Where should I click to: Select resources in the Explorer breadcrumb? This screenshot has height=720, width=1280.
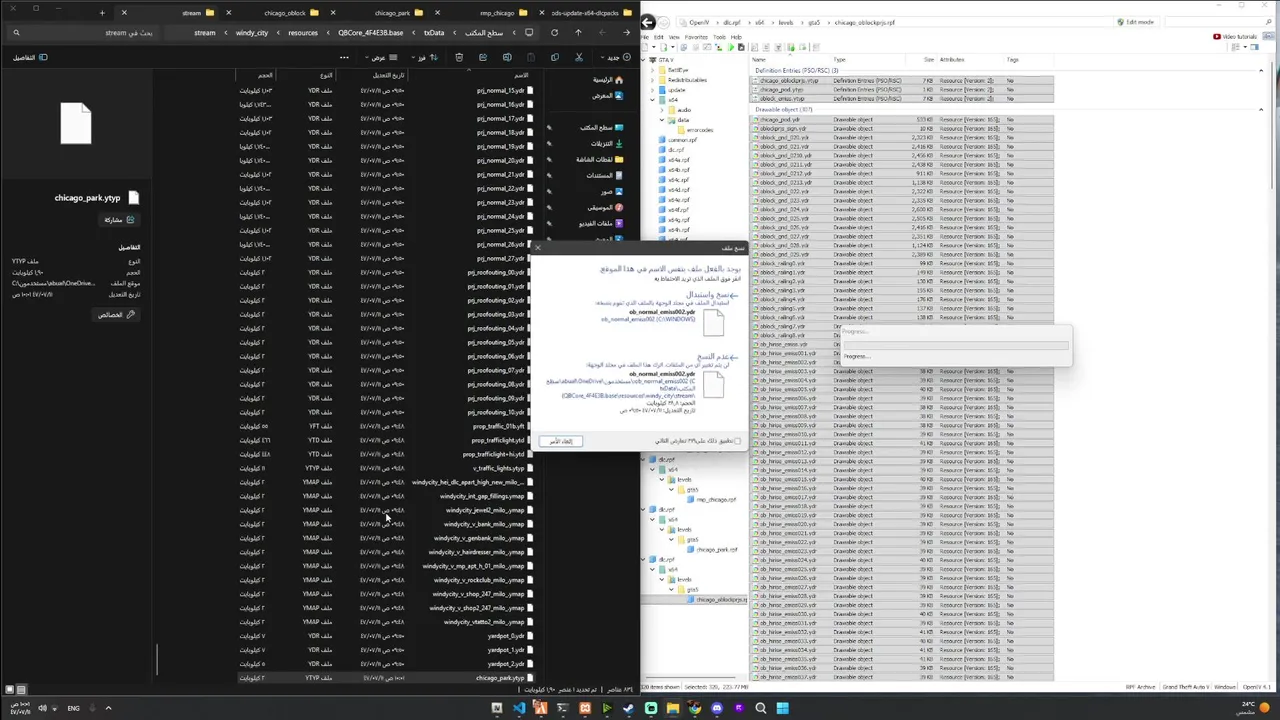click(303, 33)
